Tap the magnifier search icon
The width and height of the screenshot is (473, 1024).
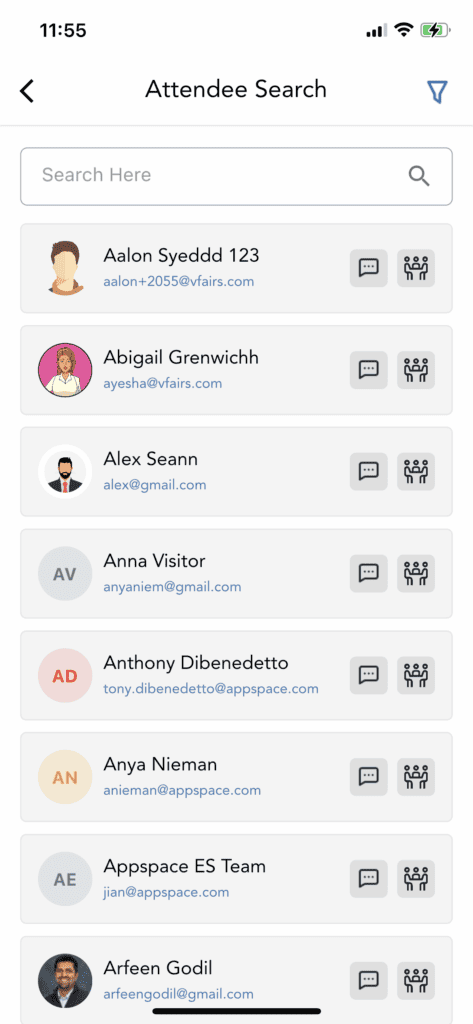[419, 176]
